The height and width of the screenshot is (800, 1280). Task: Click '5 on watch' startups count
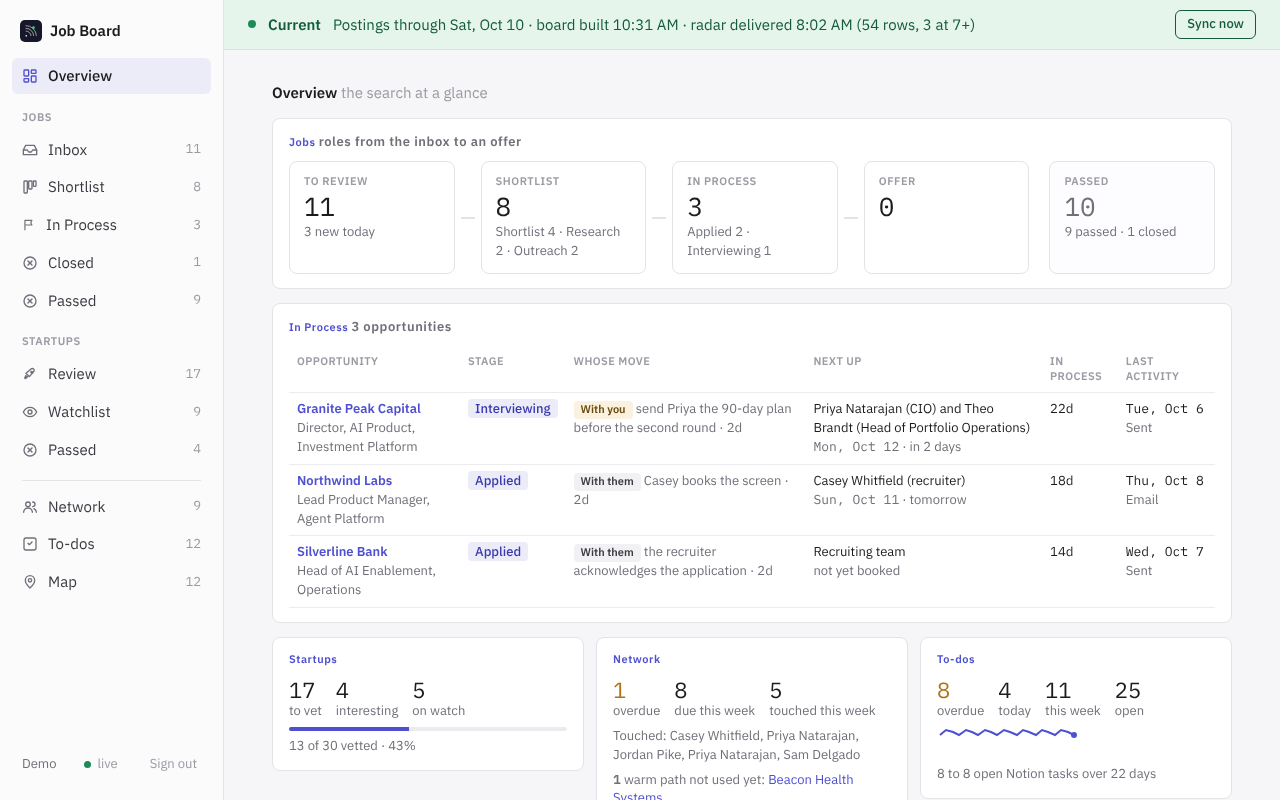click(438, 699)
